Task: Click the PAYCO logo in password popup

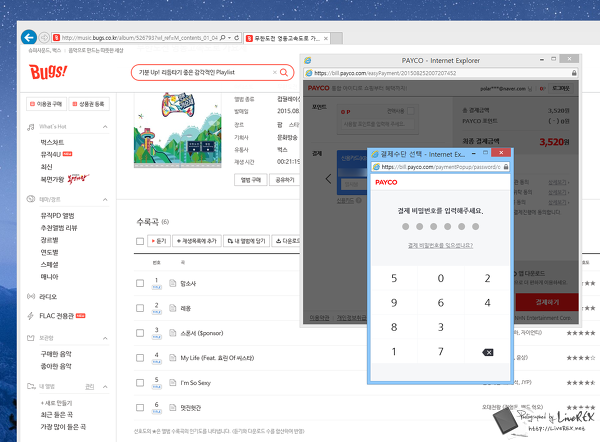Action: 386,182
